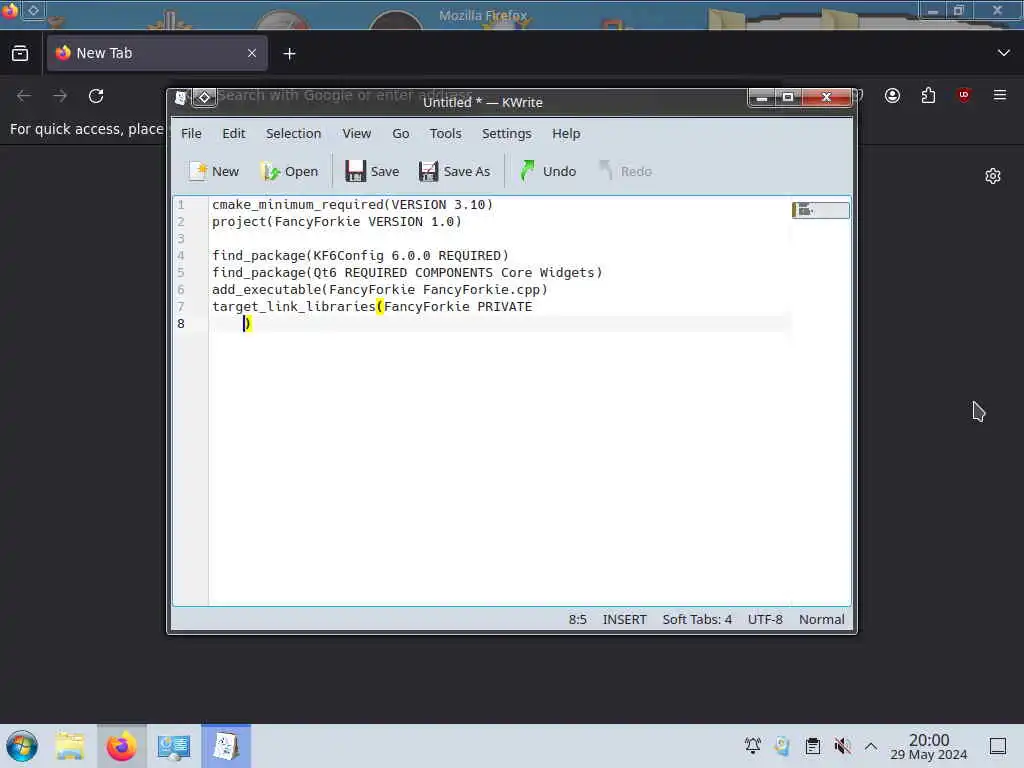Screen dimensions: 1024x768
Task: Open the Selection menu
Action: pos(293,133)
